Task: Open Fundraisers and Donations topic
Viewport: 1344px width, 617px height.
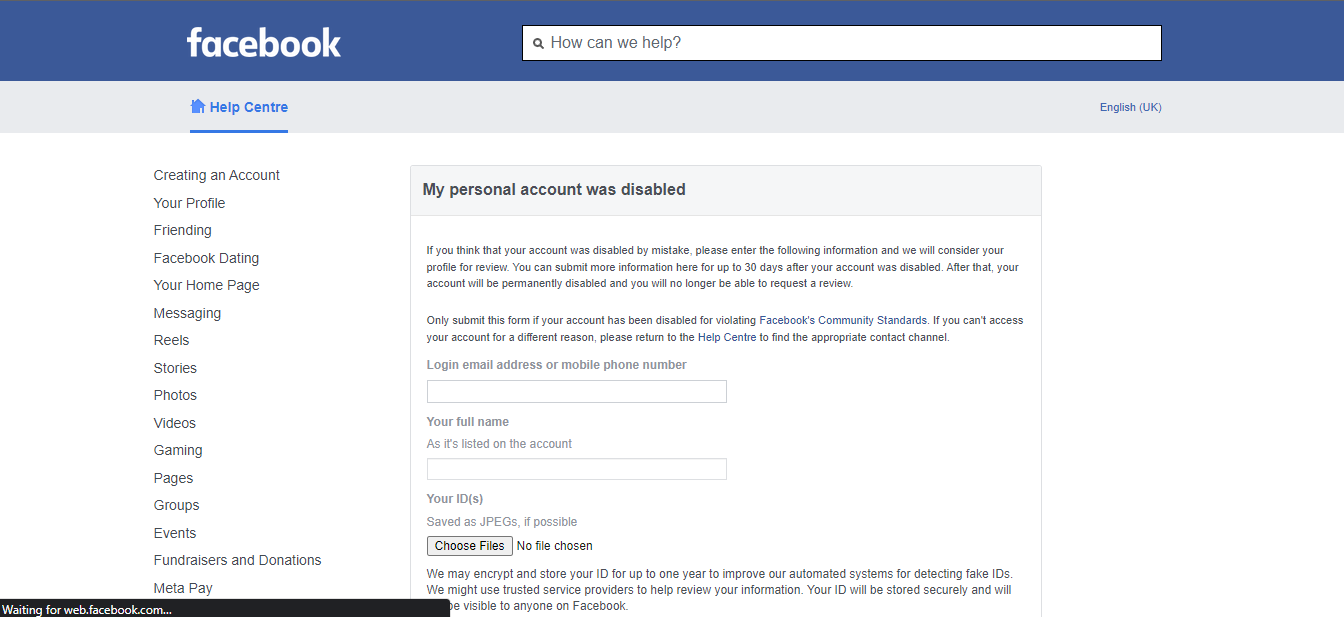Action: coord(237,560)
